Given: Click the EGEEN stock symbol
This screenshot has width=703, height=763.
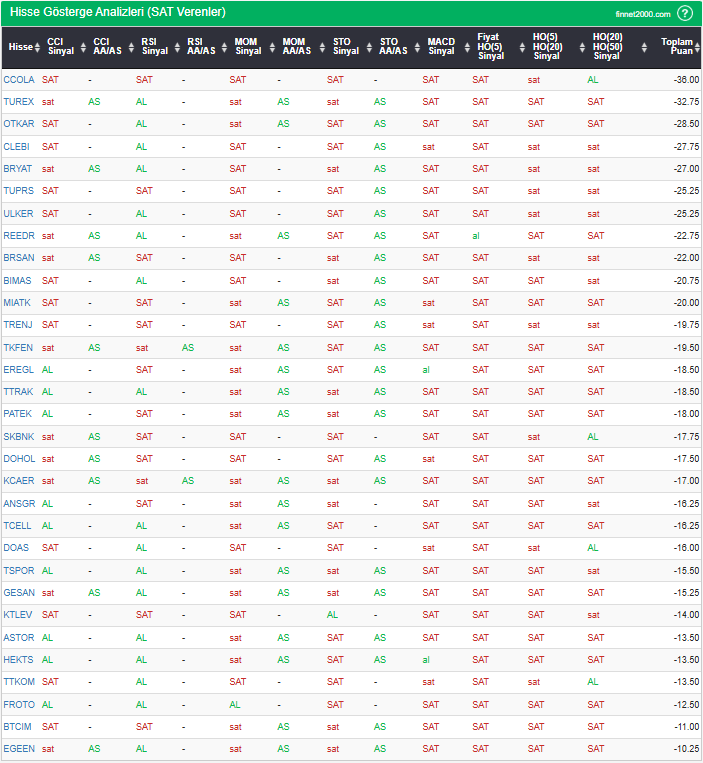Looking at the screenshot, I should point(19,749).
